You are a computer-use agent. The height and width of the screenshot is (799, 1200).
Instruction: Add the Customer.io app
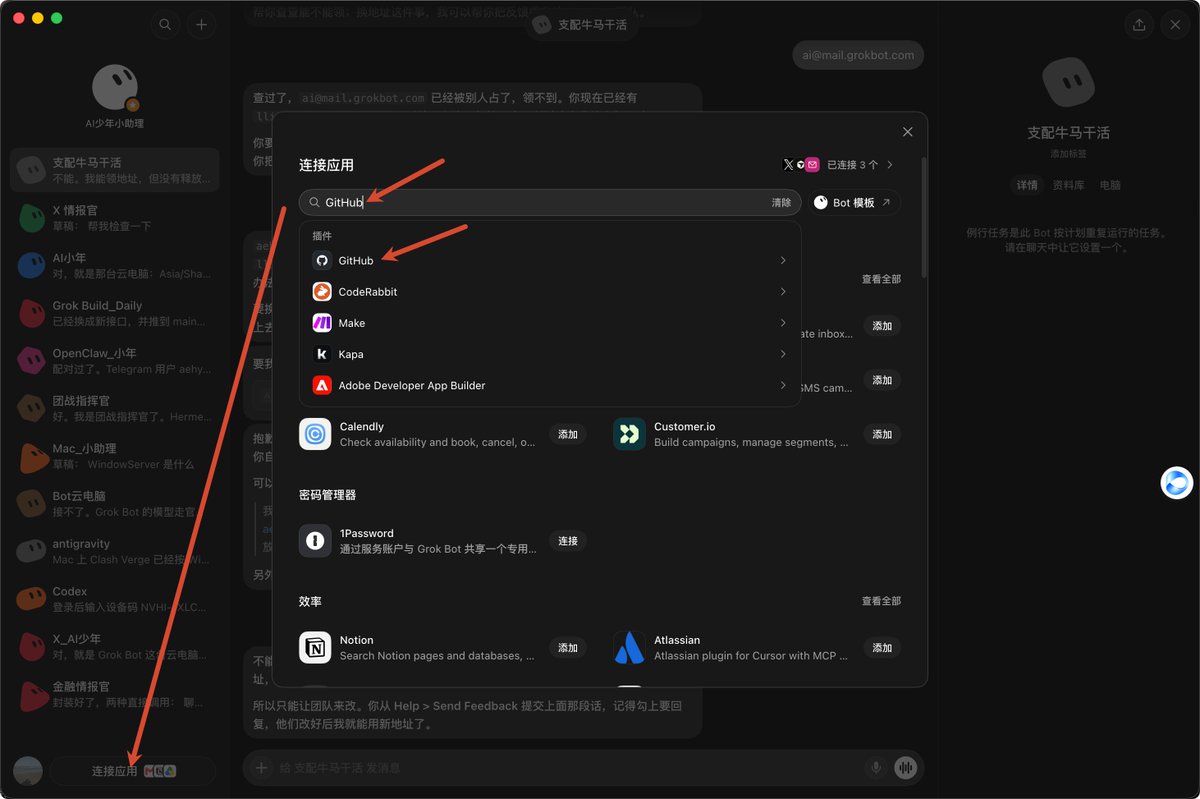coord(882,434)
